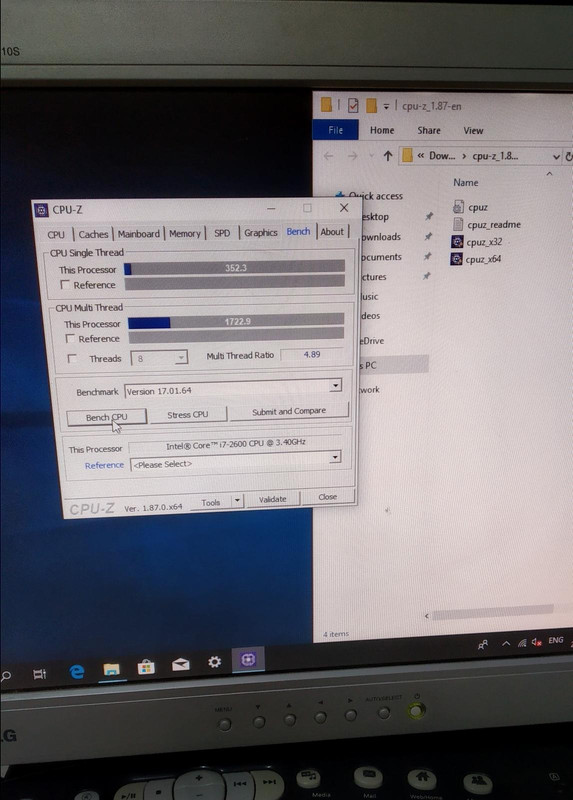Click the Tools button
The image size is (573, 800).
click(211, 503)
